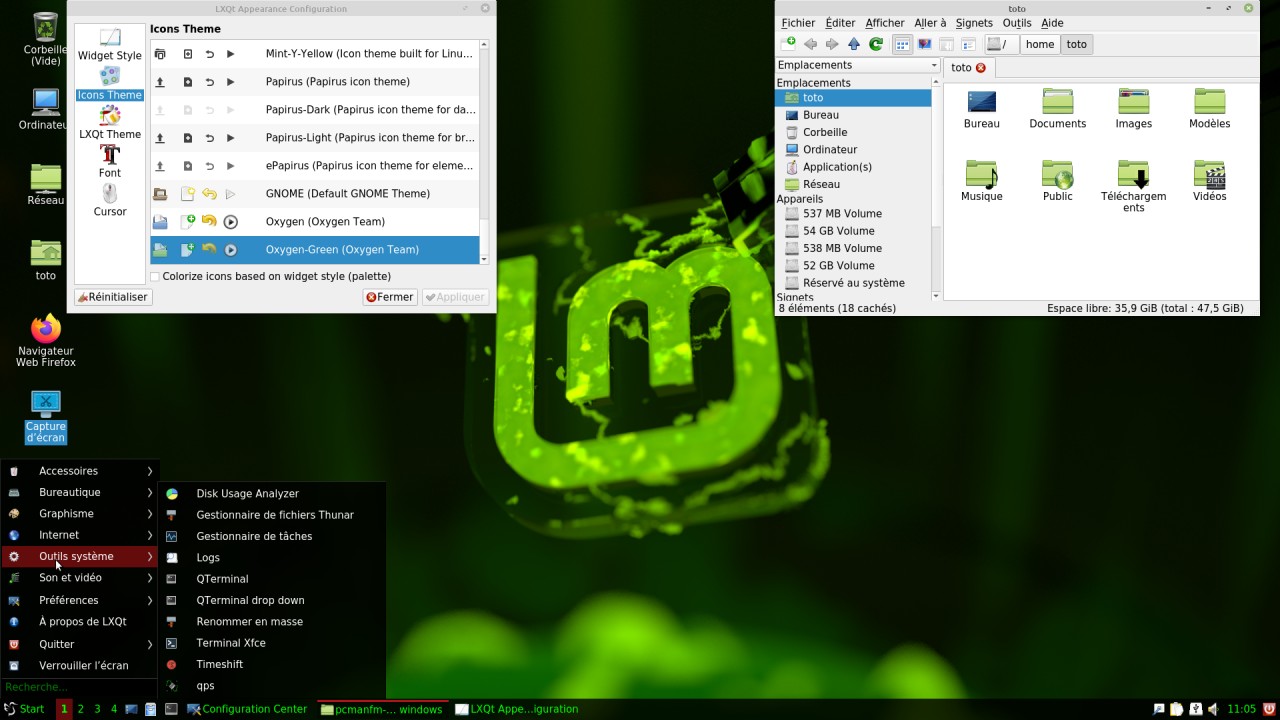Viewport: 1280px width, 720px height.
Task: Enable Colorize icons based on widget style
Action: (155, 277)
